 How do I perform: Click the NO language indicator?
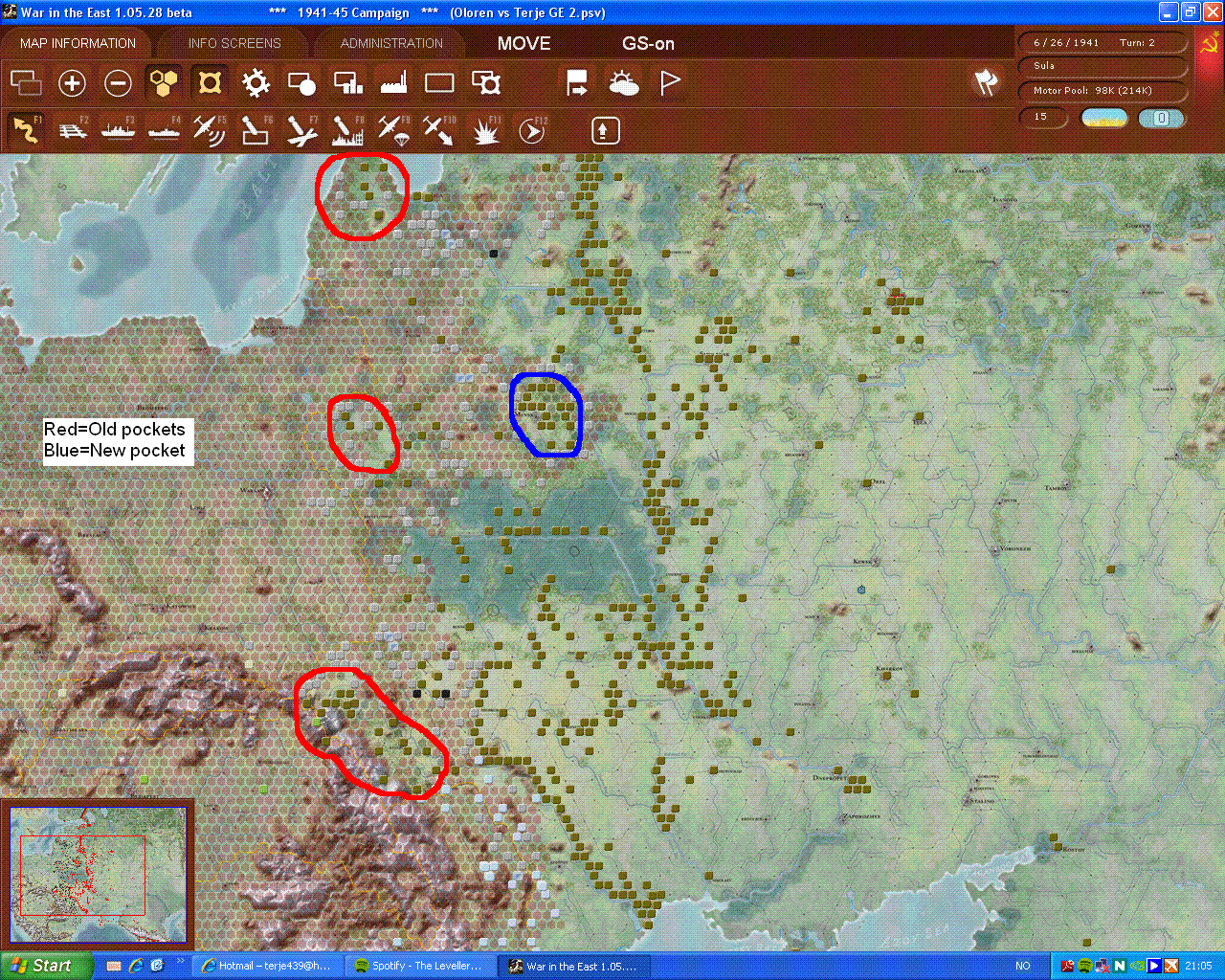click(x=1023, y=966)
